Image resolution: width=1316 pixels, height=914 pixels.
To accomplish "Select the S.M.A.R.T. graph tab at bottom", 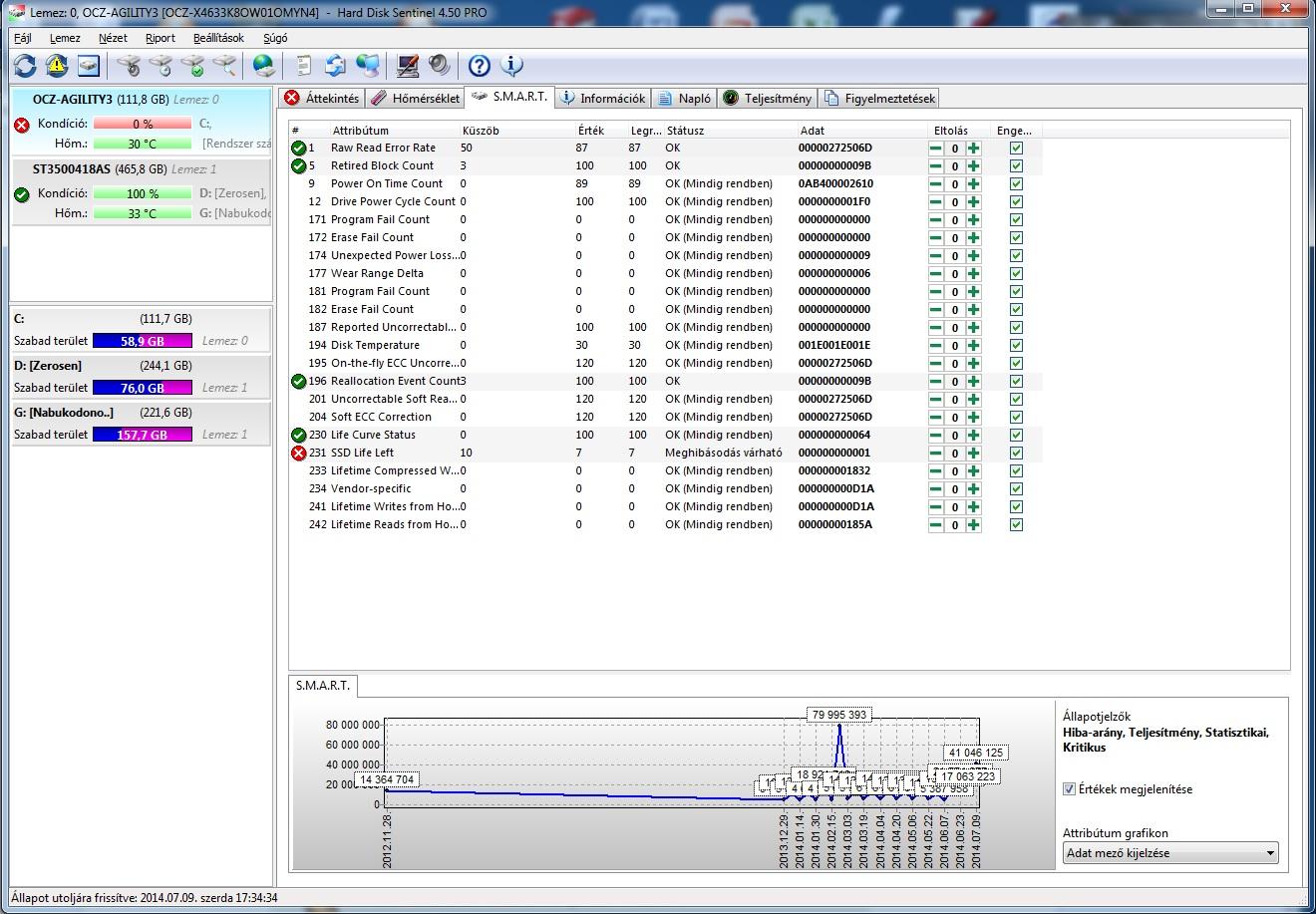I will tap(322, 686).
